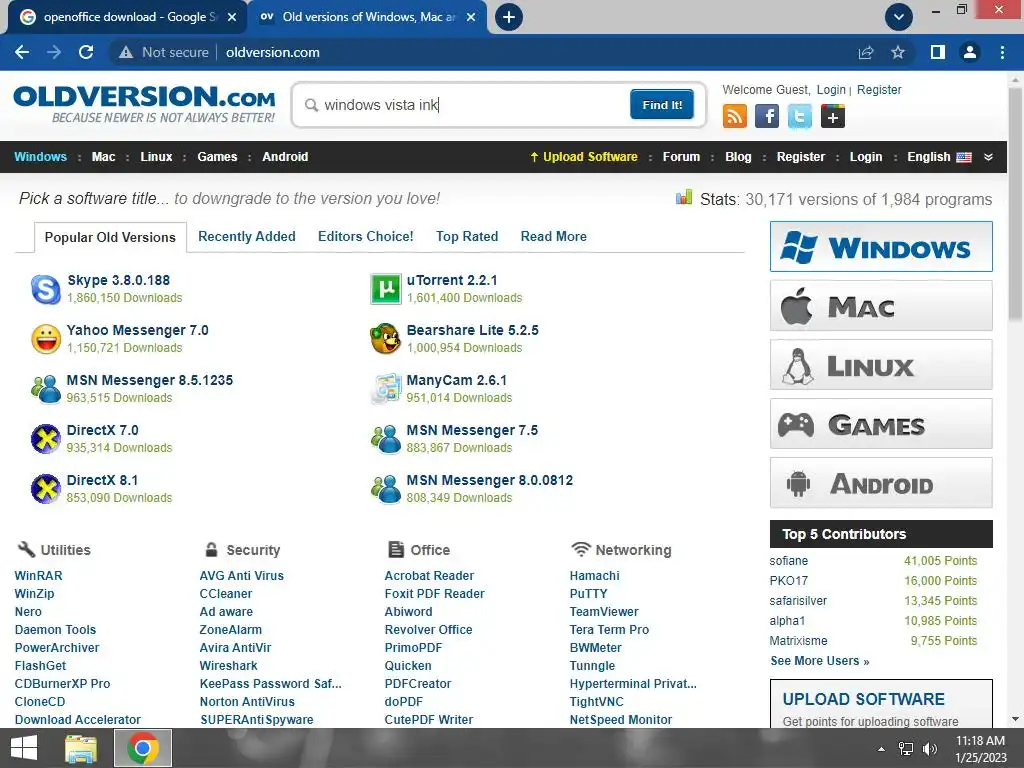Image resolution: width=1024 pixels, height=768 pixels.
Task: Click the DirectX 7.0 icon
Action: [46, 439]
